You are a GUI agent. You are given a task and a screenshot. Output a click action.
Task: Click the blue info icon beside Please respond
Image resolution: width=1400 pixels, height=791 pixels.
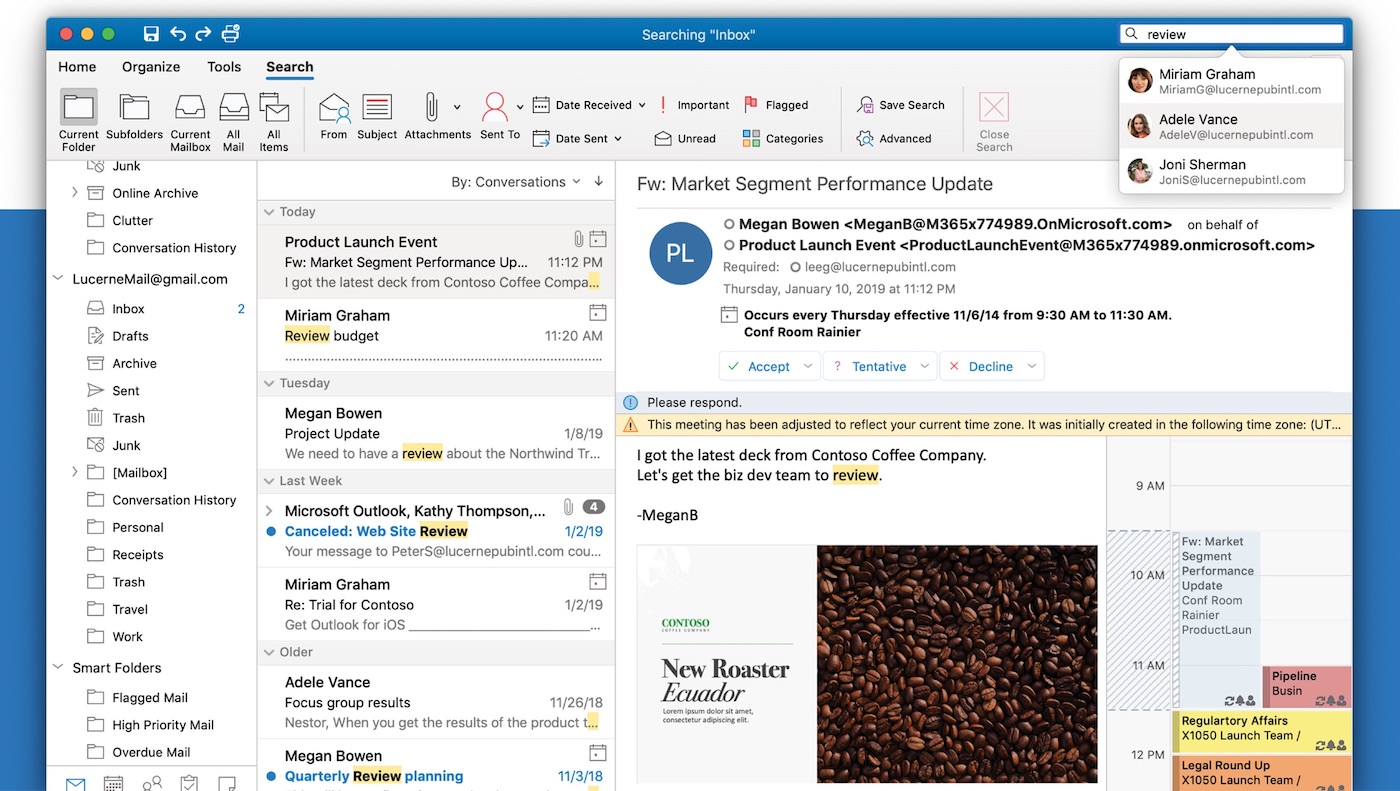coord(630,403)
